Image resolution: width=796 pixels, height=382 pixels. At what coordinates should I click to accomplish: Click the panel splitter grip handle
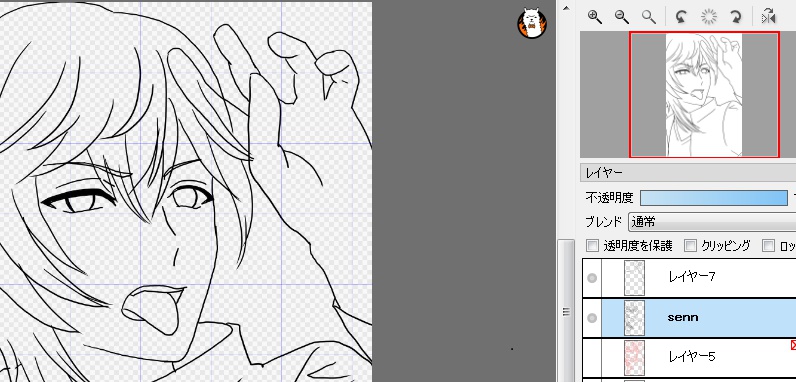pos(566,312)
